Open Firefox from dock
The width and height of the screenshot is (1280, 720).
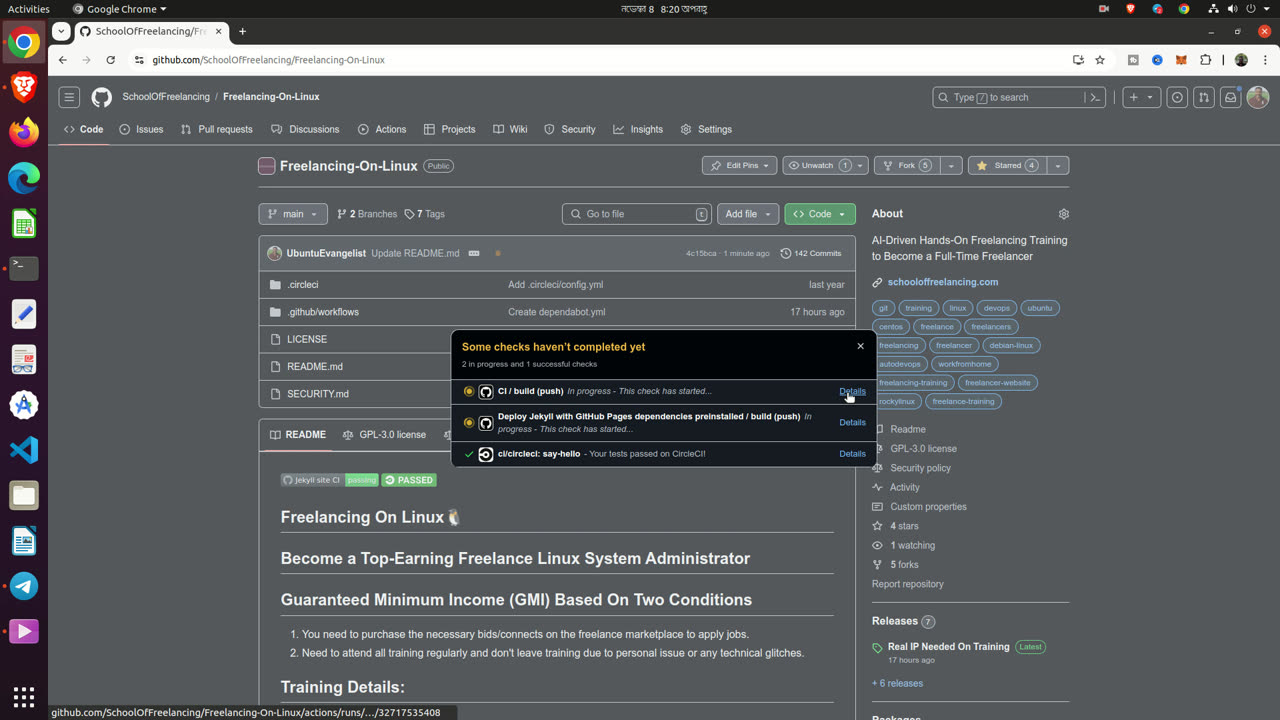click(24, 132)
